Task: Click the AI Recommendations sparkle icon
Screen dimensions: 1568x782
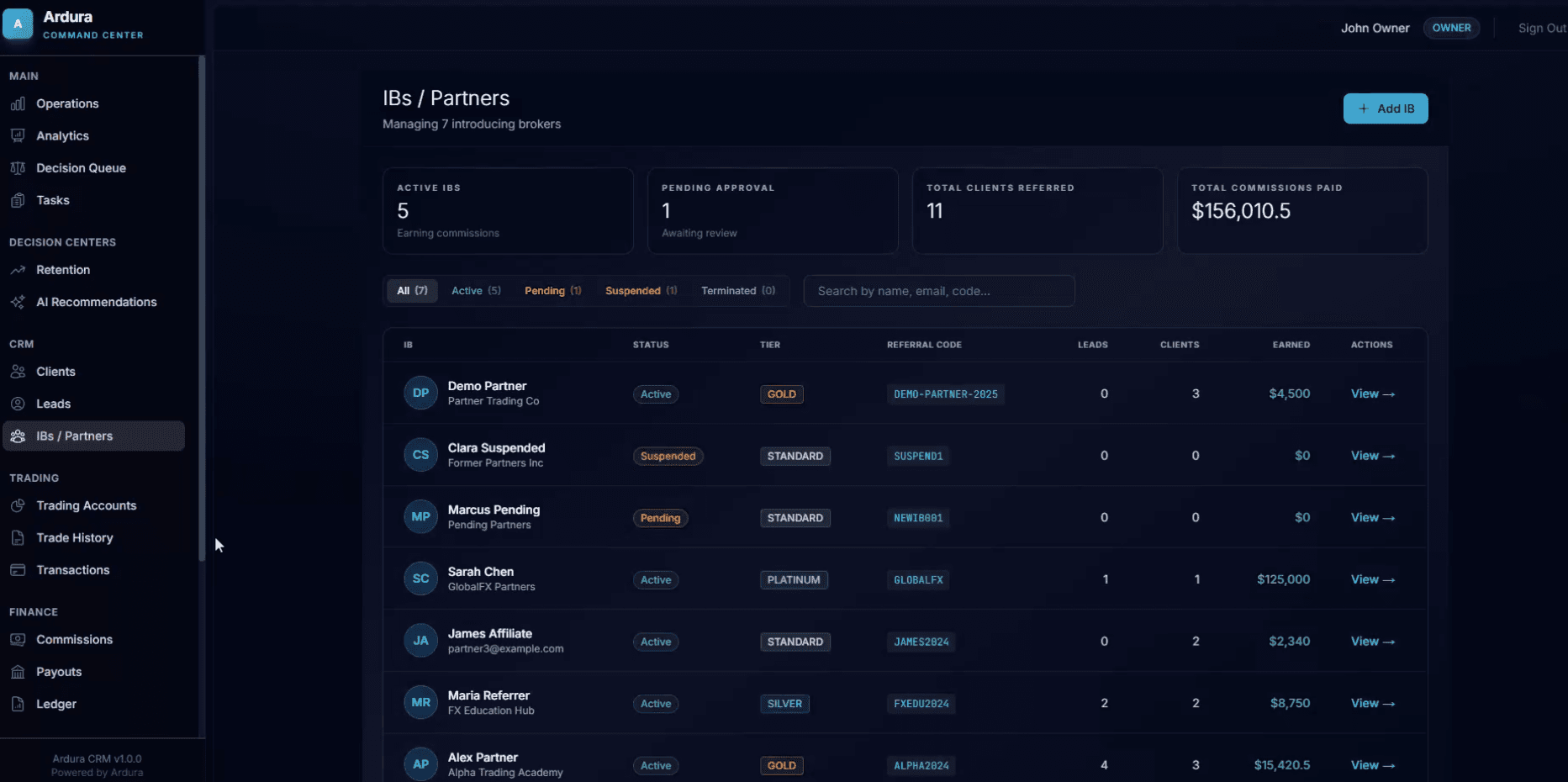Action: [x=18, y=302]
